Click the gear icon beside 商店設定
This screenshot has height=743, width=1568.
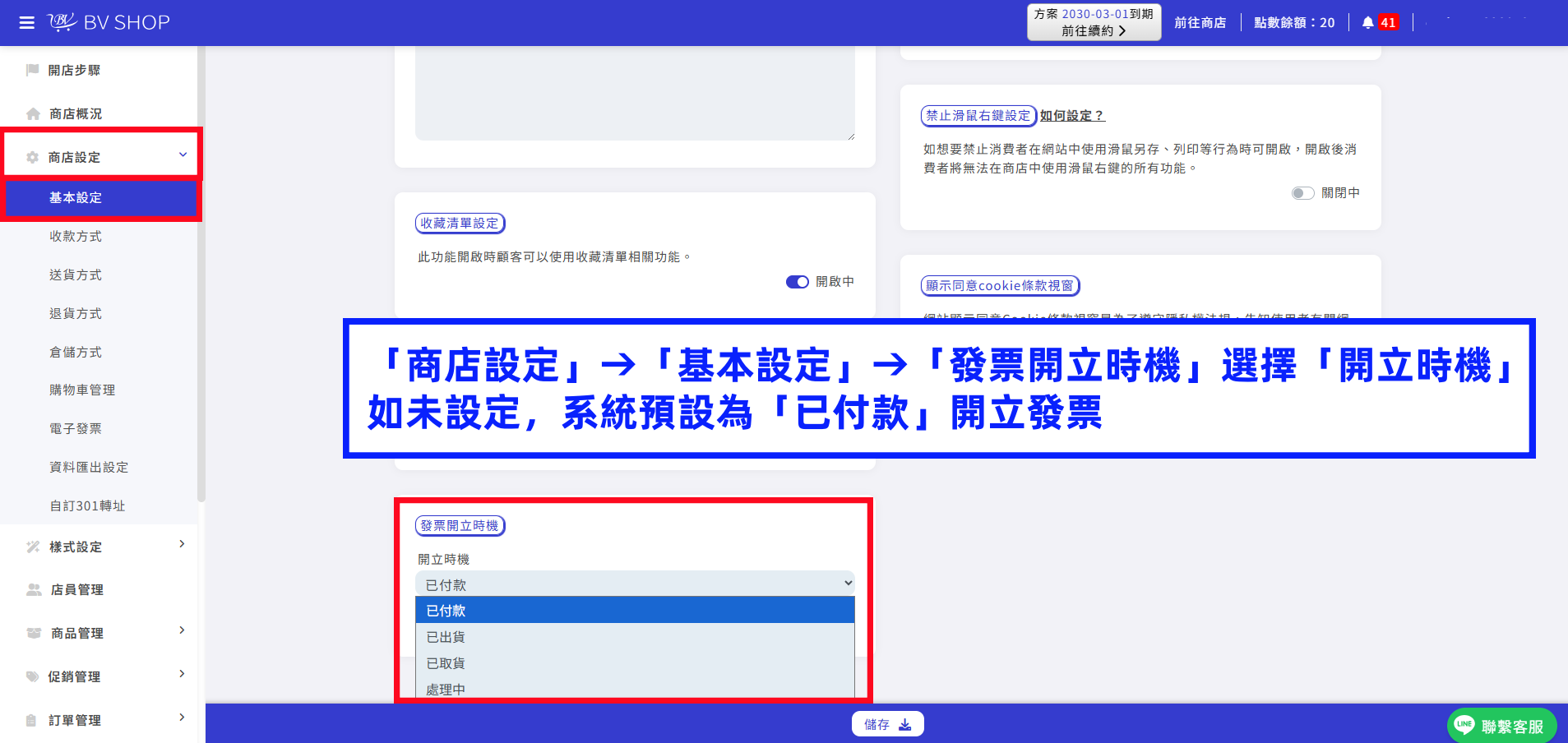point(33,157)
